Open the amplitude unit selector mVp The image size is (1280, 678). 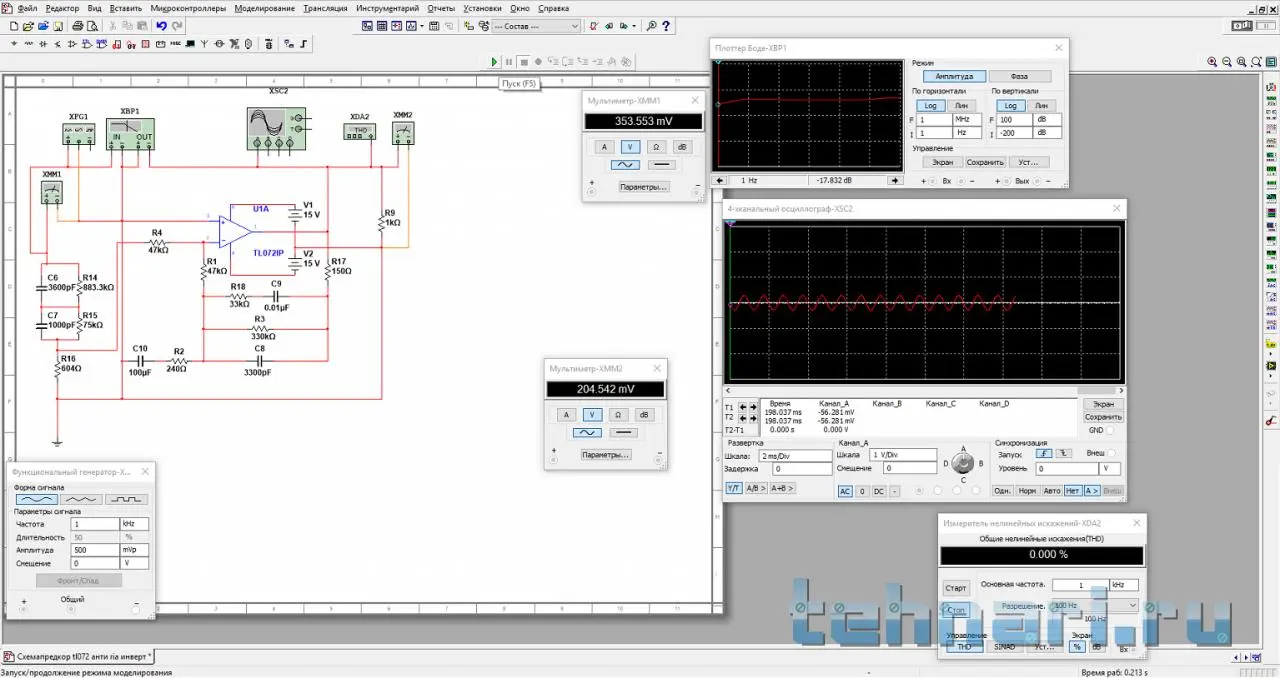[135, 550]
